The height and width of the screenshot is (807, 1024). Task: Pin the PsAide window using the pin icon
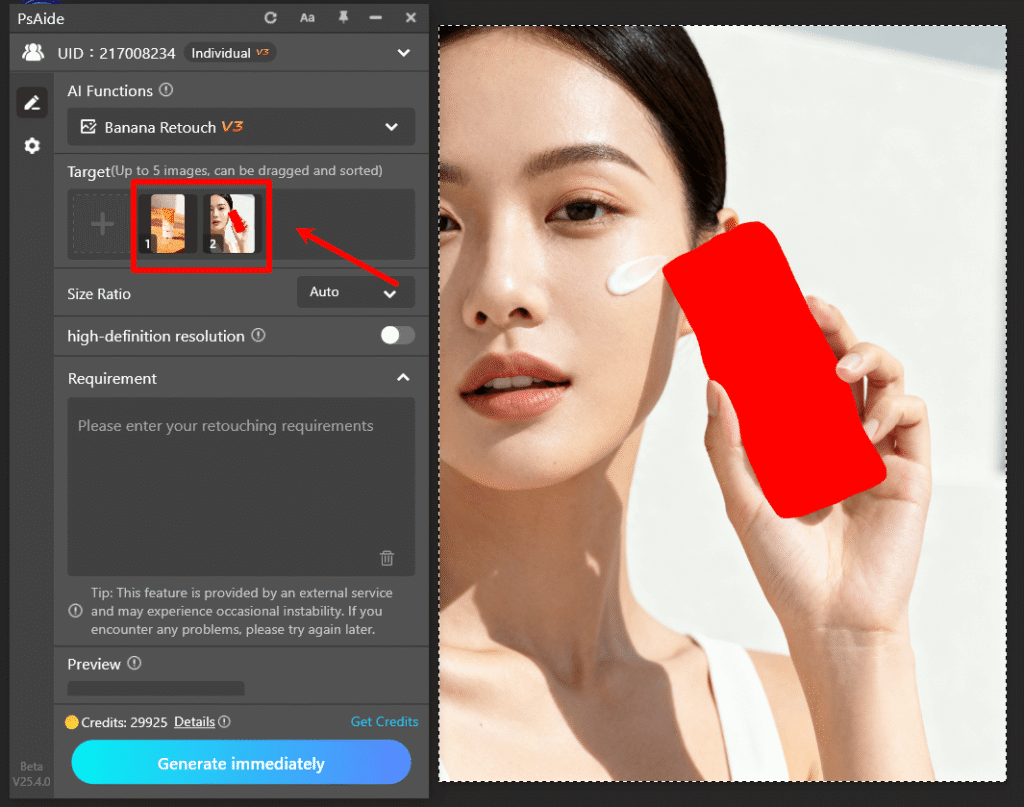(x=342, y=17)
